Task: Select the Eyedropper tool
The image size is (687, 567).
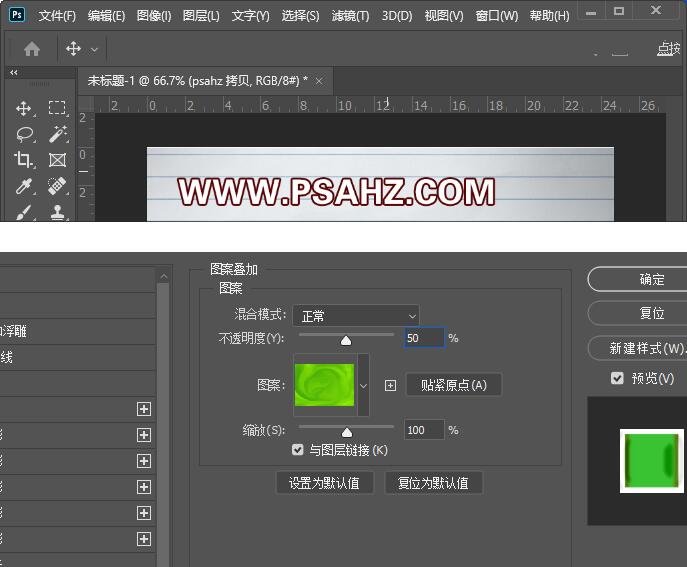Action: pos(24,186)
